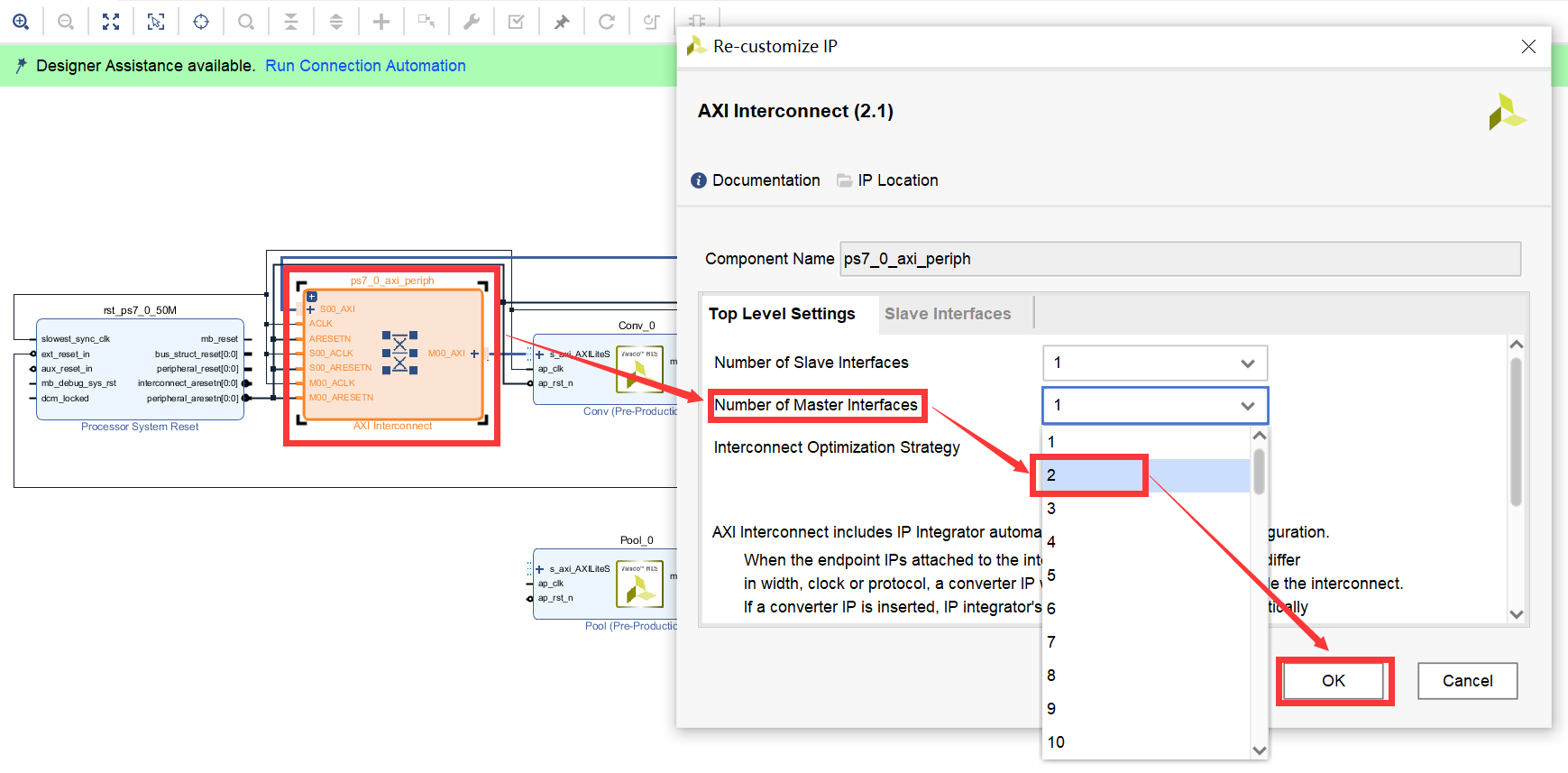Image resolution: width=1568 pixels, height=773 pixels.
Task: Click the crosshair auto-fit selection icon
Action: 201,22
